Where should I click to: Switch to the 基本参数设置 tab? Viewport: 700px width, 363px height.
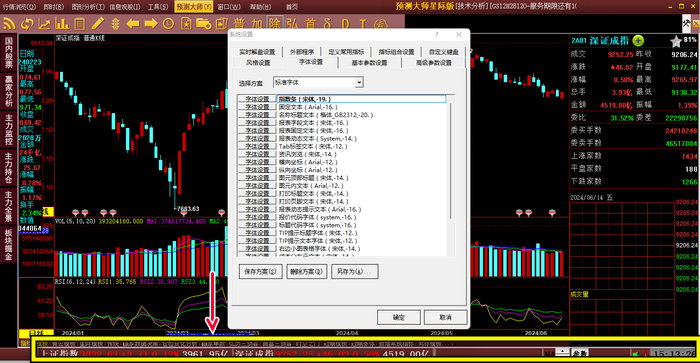tap(370, 63)
